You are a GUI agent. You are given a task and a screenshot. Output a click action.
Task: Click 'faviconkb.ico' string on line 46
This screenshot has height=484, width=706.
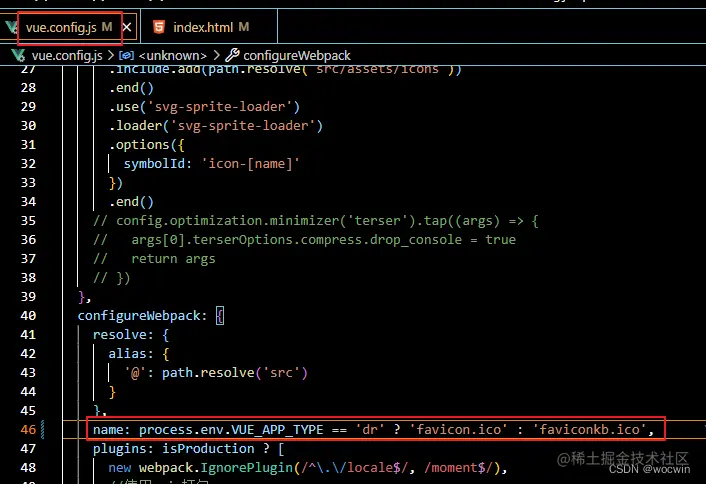tap(589, 430)
